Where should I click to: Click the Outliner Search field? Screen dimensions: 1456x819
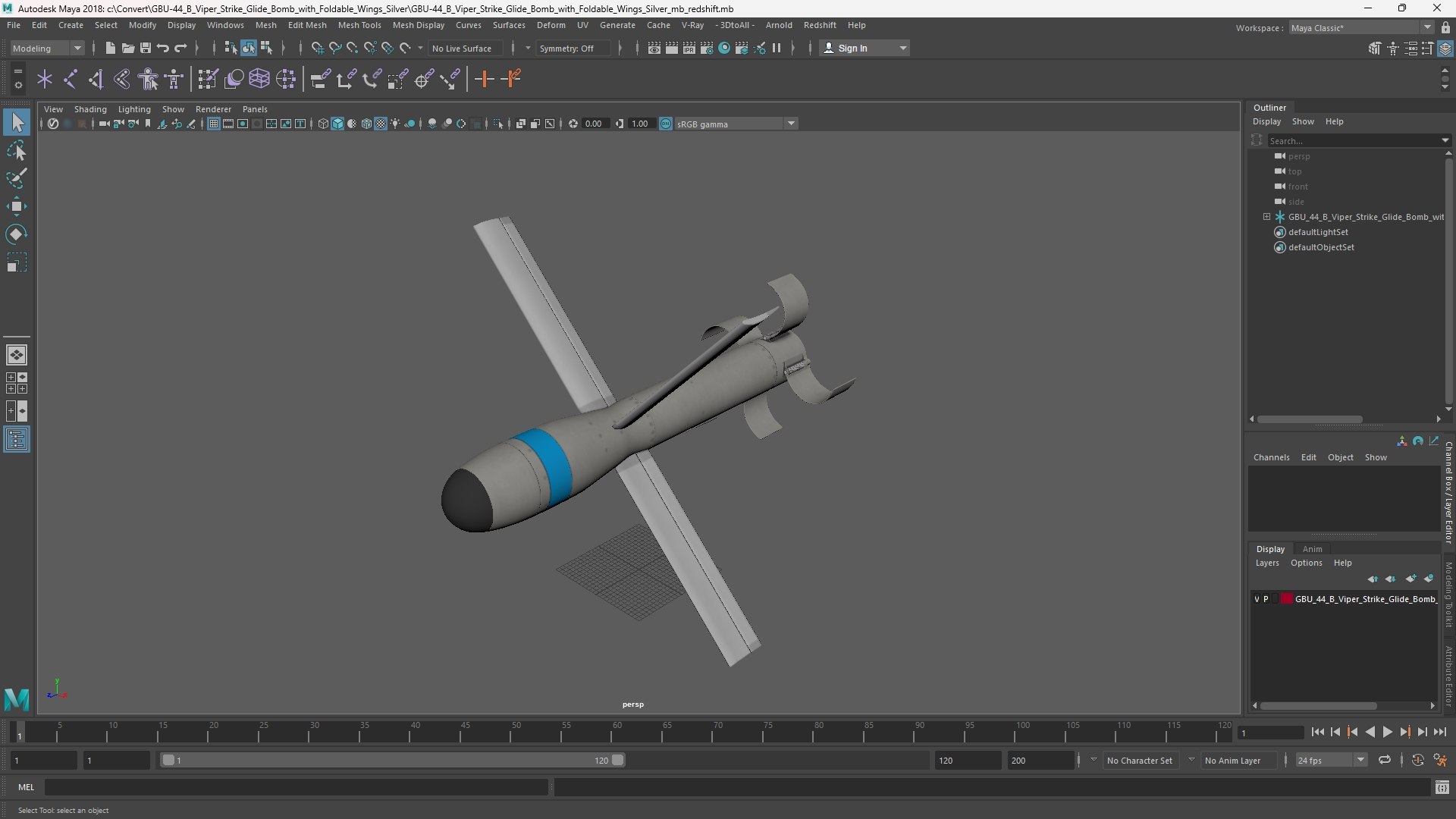1354,140
